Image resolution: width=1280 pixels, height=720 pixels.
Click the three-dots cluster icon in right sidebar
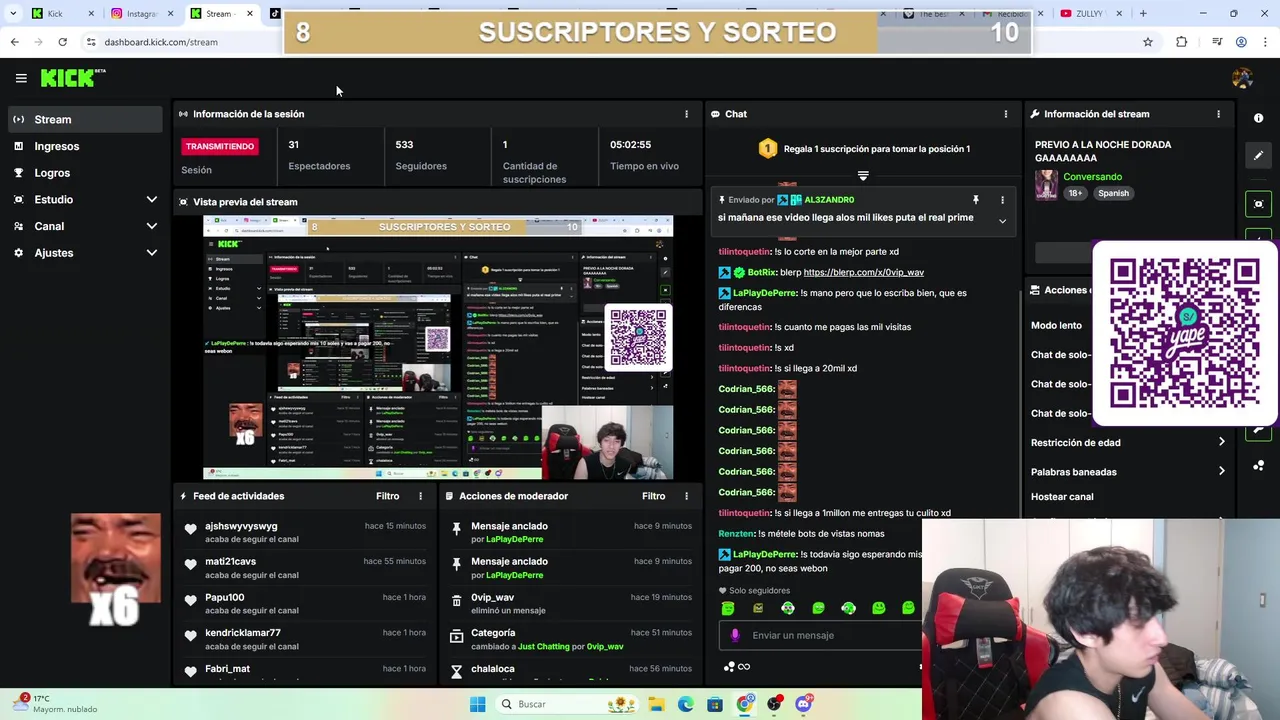point(1258,466)
